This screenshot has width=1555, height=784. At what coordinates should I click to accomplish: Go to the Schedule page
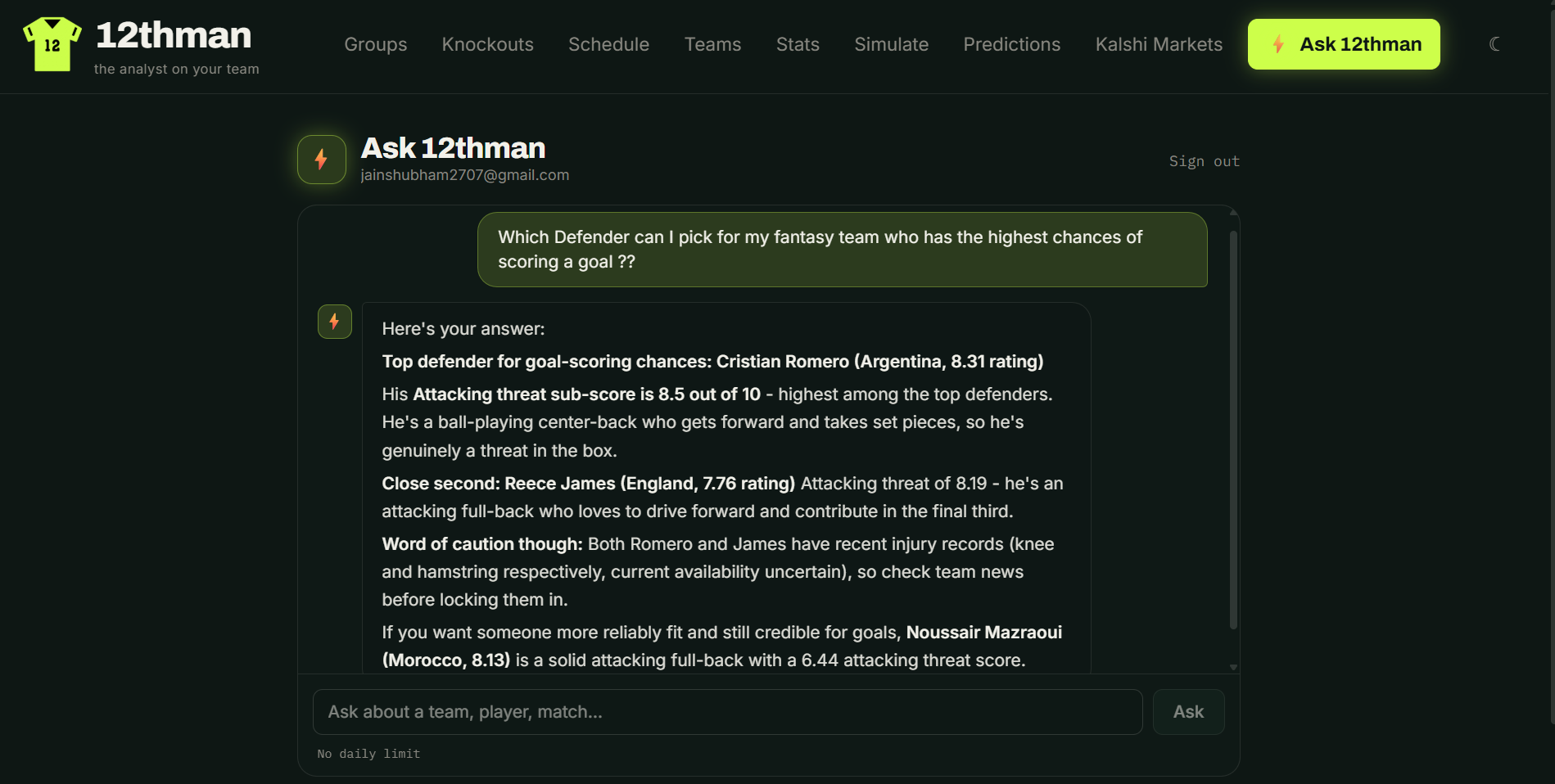609,44
